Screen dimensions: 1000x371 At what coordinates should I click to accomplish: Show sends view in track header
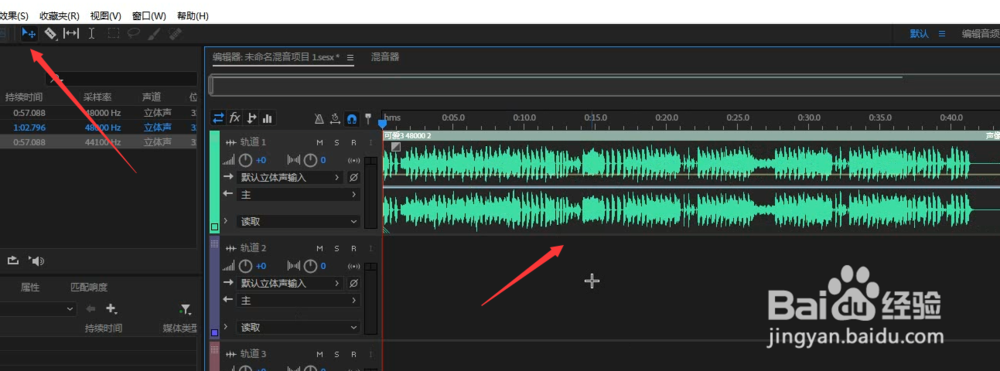click(x=251, y=118)
